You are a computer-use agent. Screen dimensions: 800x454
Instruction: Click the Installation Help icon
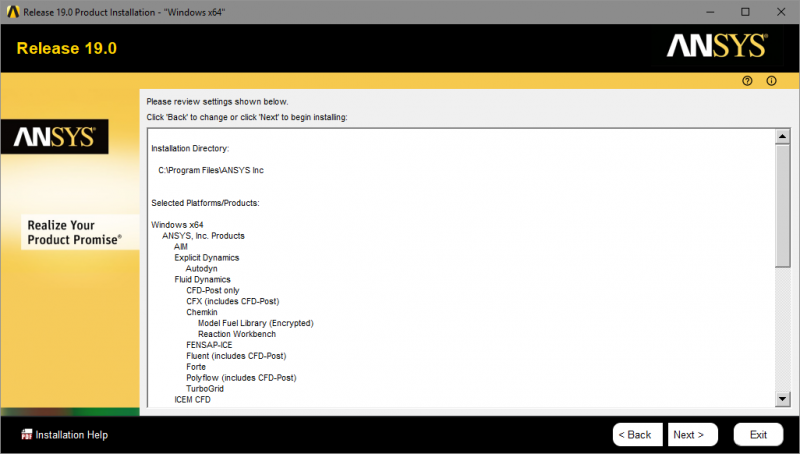(26, 435)
